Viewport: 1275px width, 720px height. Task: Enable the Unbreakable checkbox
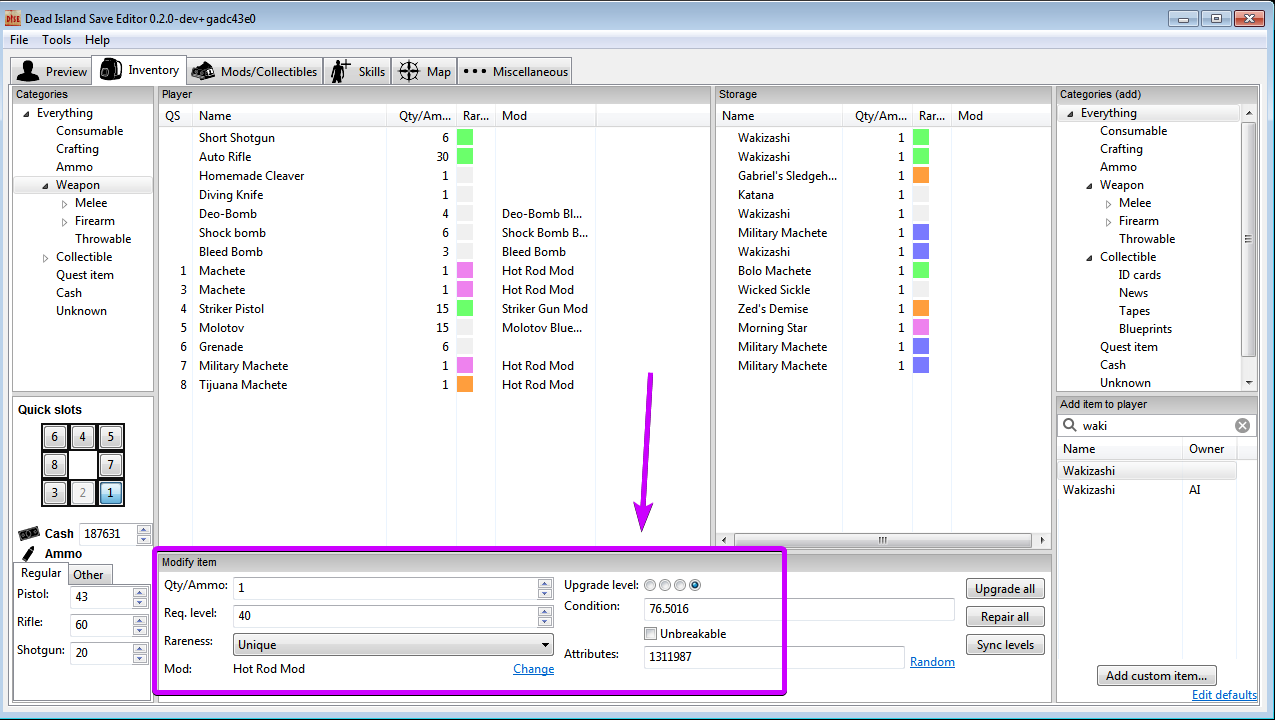click(x=651, y=634)
